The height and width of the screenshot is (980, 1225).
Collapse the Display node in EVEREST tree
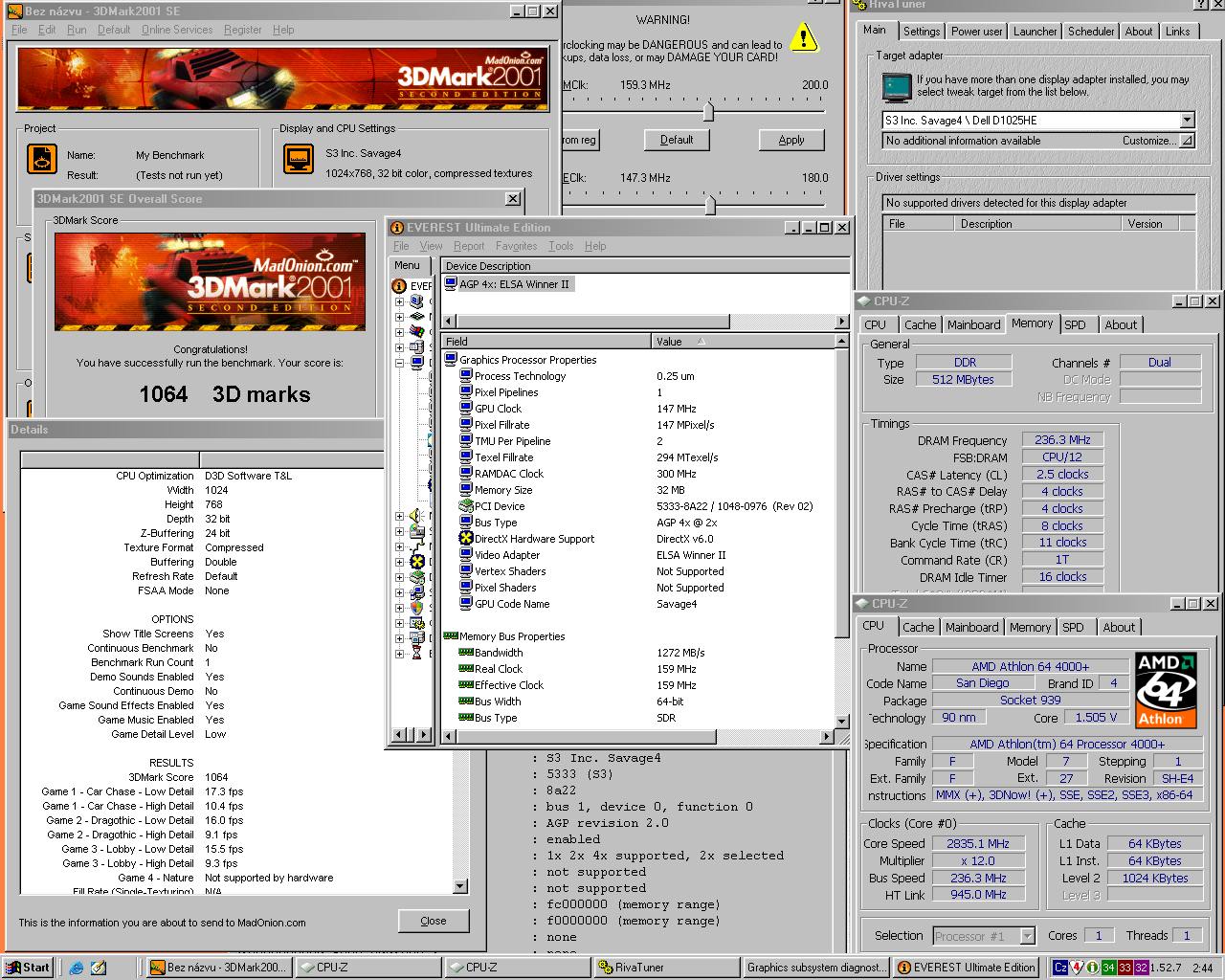[399, 363]
